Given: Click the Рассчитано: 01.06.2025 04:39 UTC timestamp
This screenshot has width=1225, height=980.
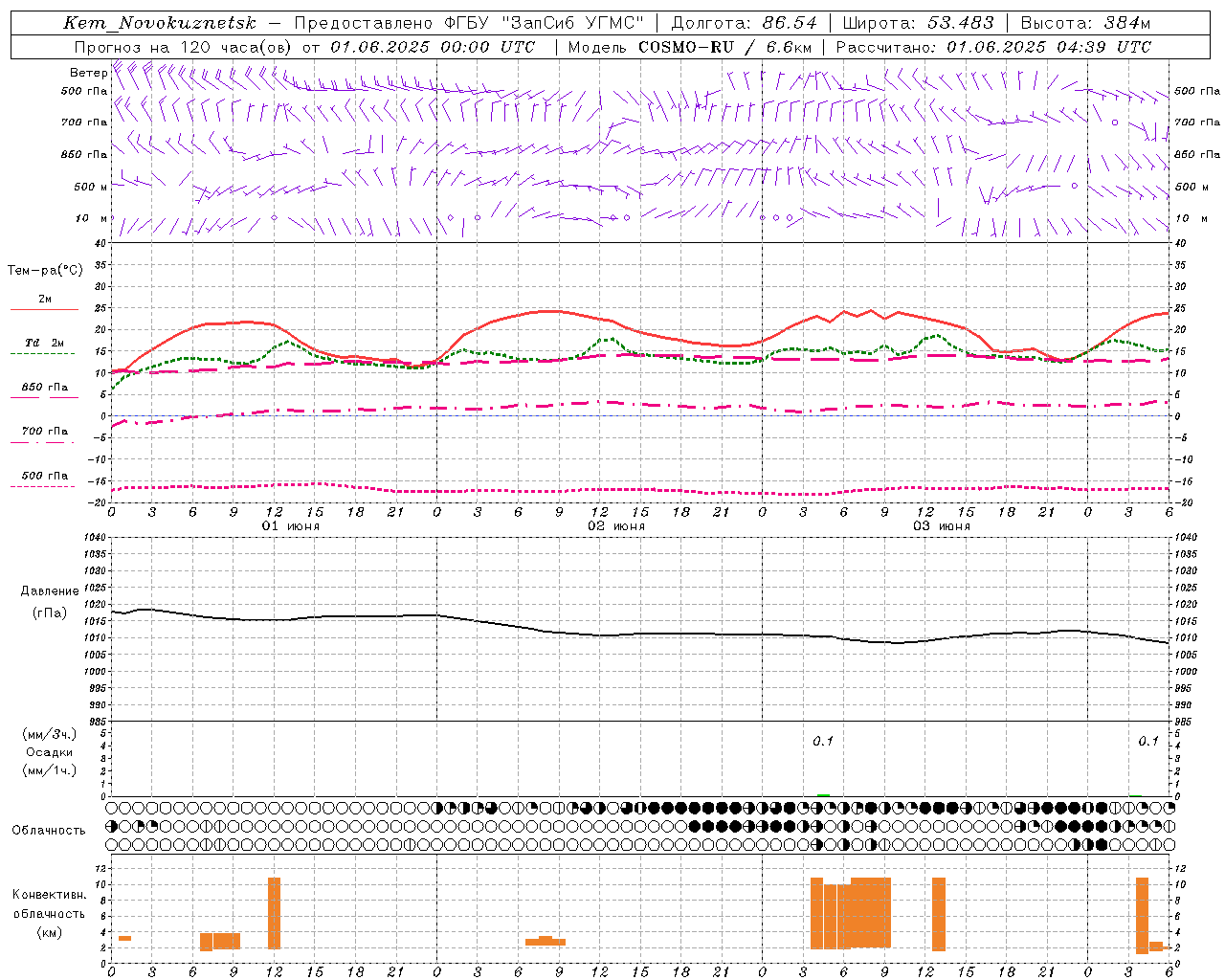Looking at the screenshot, I should [993, 47].
